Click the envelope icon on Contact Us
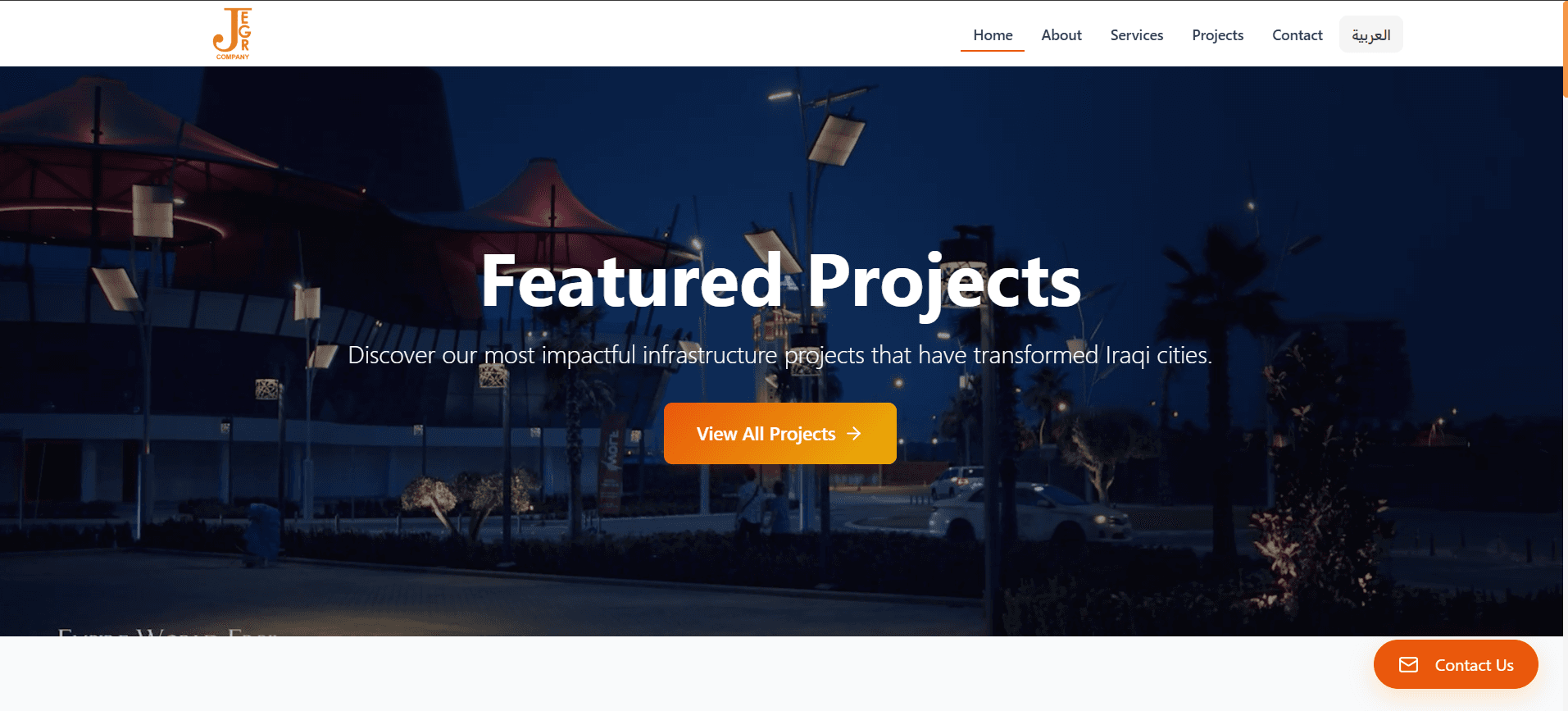This screenshot has width=1568, height=711. [x=1408, y=664]
